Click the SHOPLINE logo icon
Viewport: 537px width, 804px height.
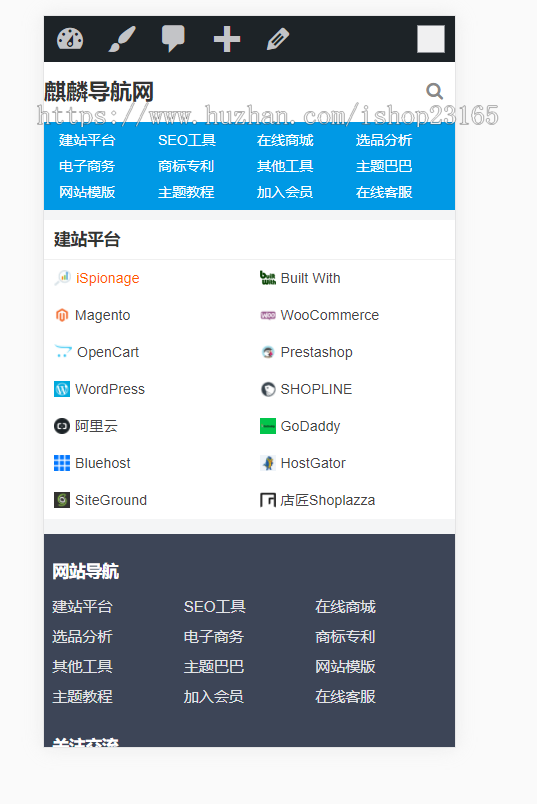point(268,389)
